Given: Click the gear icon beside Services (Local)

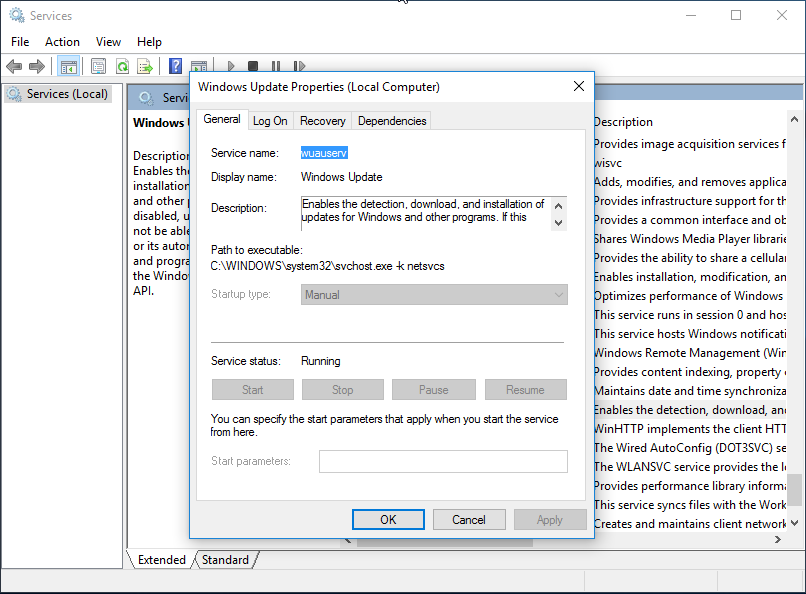Looking at the screenshot, I should [x=14, y=94].
